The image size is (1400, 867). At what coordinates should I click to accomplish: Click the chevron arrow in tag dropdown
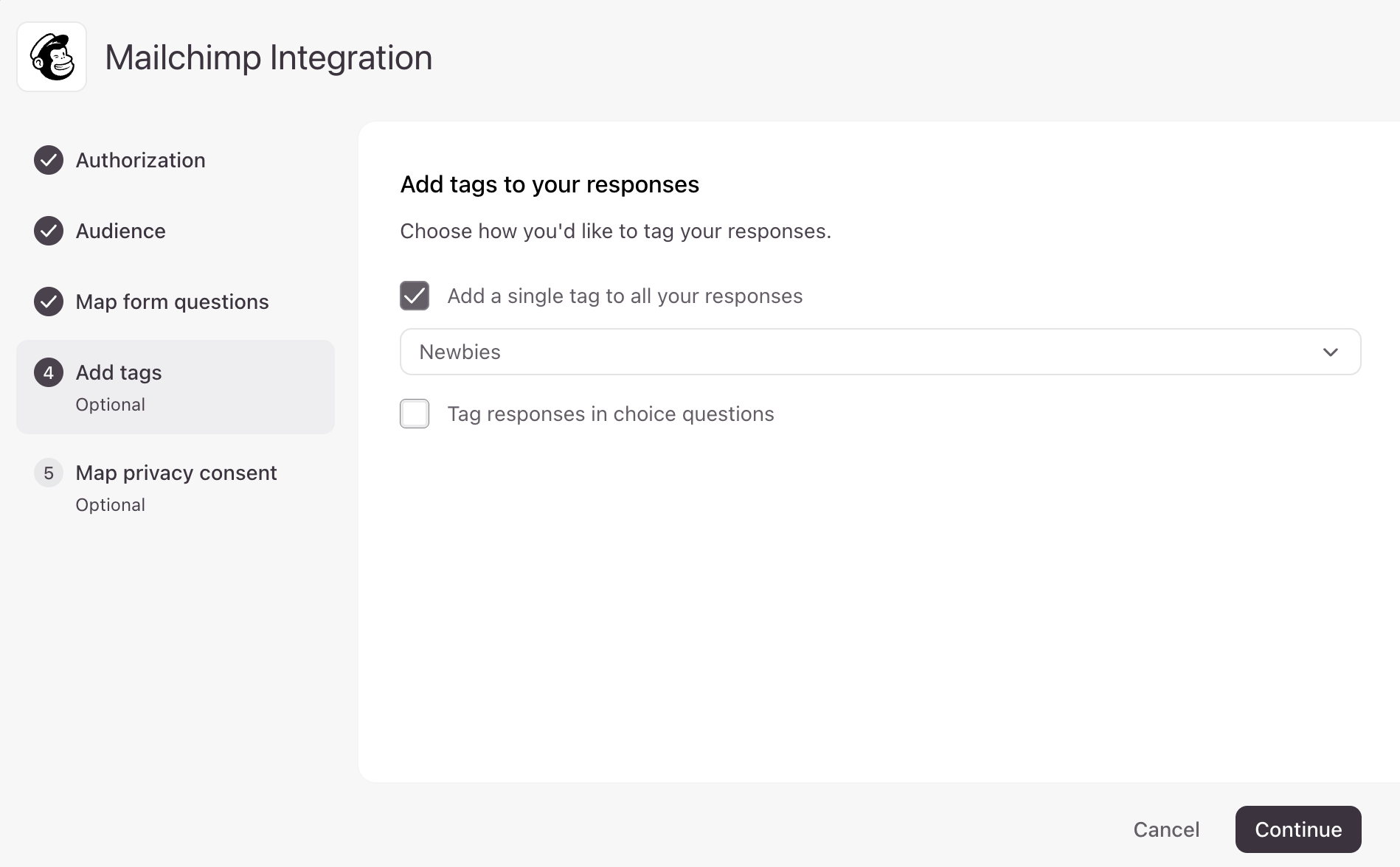point(1331,352)
